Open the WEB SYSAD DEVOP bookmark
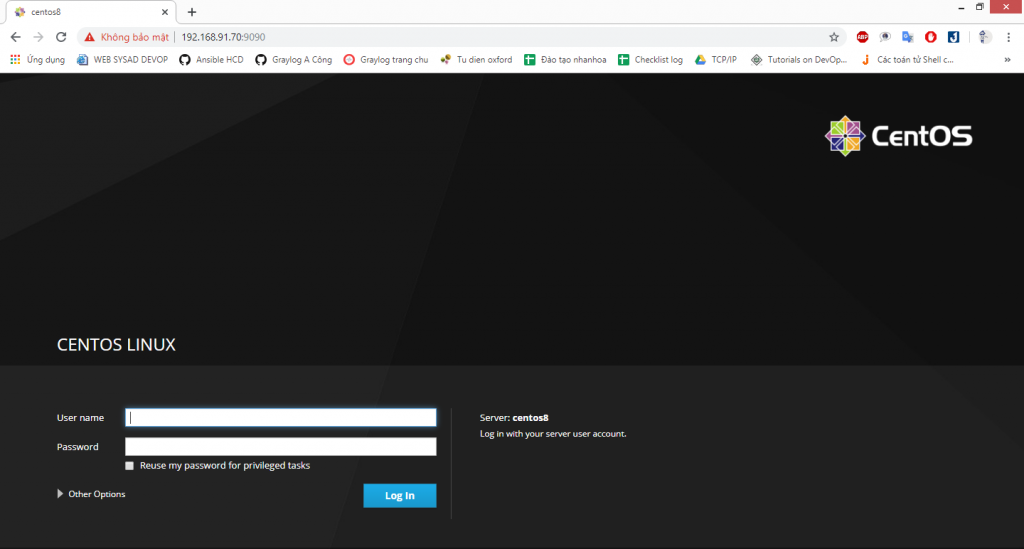1024x549 pixels. (122, 59)
